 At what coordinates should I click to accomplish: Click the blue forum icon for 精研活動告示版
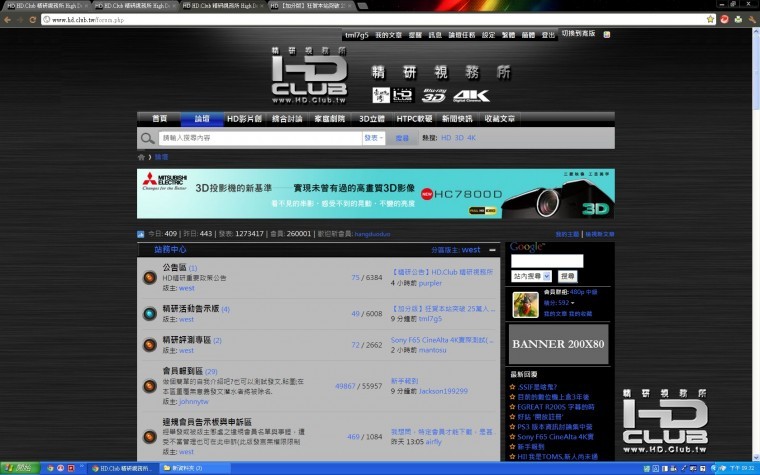click(x=150, y=314)
